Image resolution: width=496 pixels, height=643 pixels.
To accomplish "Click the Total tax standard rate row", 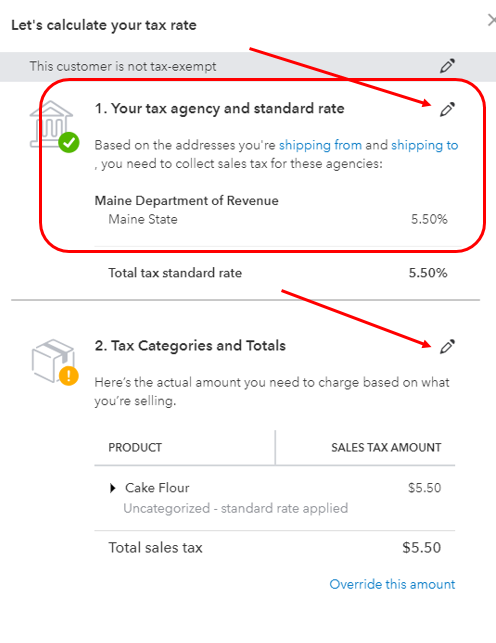I will (278, 273).
